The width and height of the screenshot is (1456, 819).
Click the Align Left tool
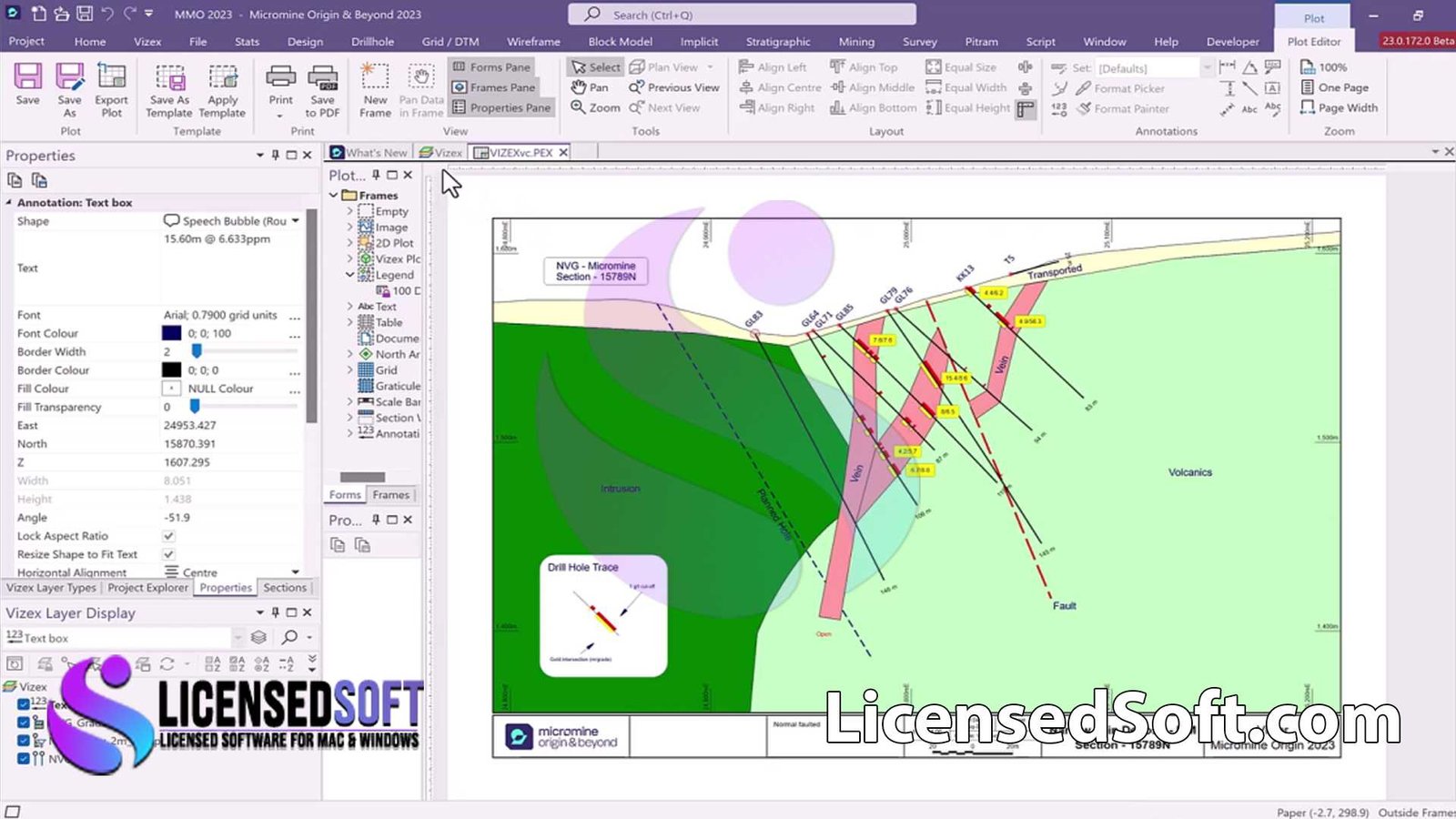[773, 67]
